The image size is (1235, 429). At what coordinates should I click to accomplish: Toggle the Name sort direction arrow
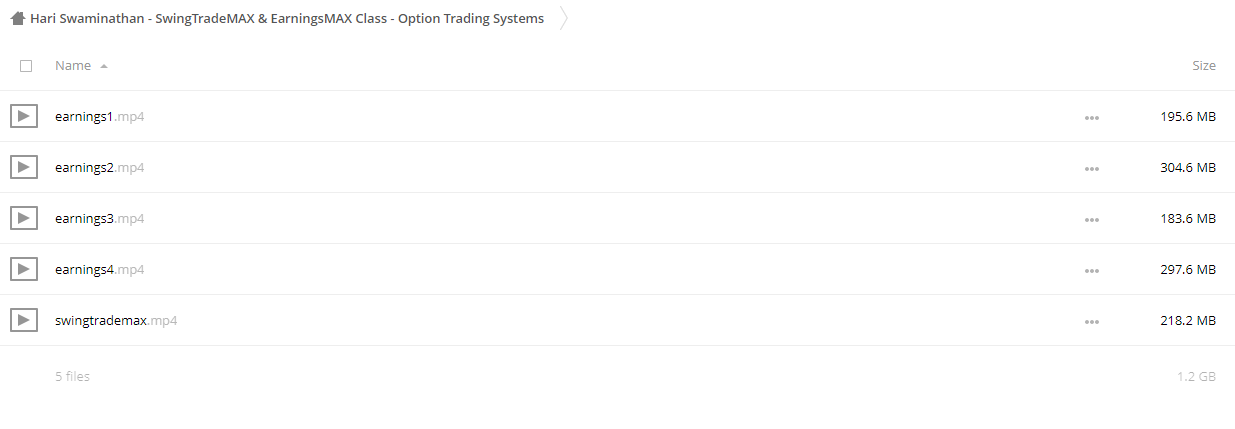104,66
